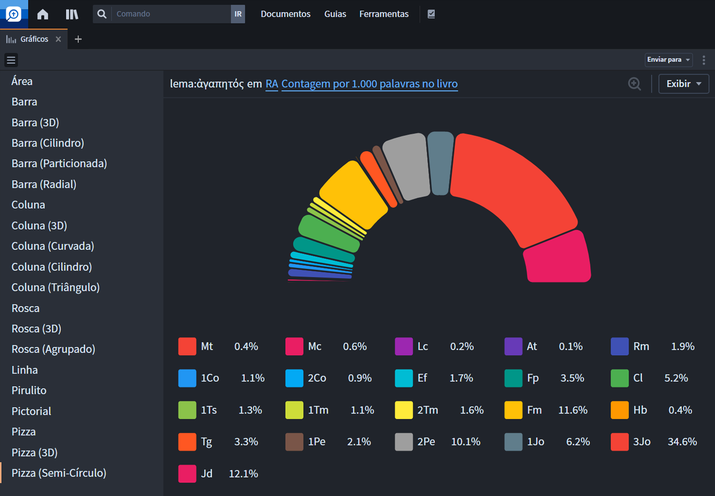This screenshot has width=715, height=496.
Task: Click the Cl green legend swatch
Action: [620, 378]
